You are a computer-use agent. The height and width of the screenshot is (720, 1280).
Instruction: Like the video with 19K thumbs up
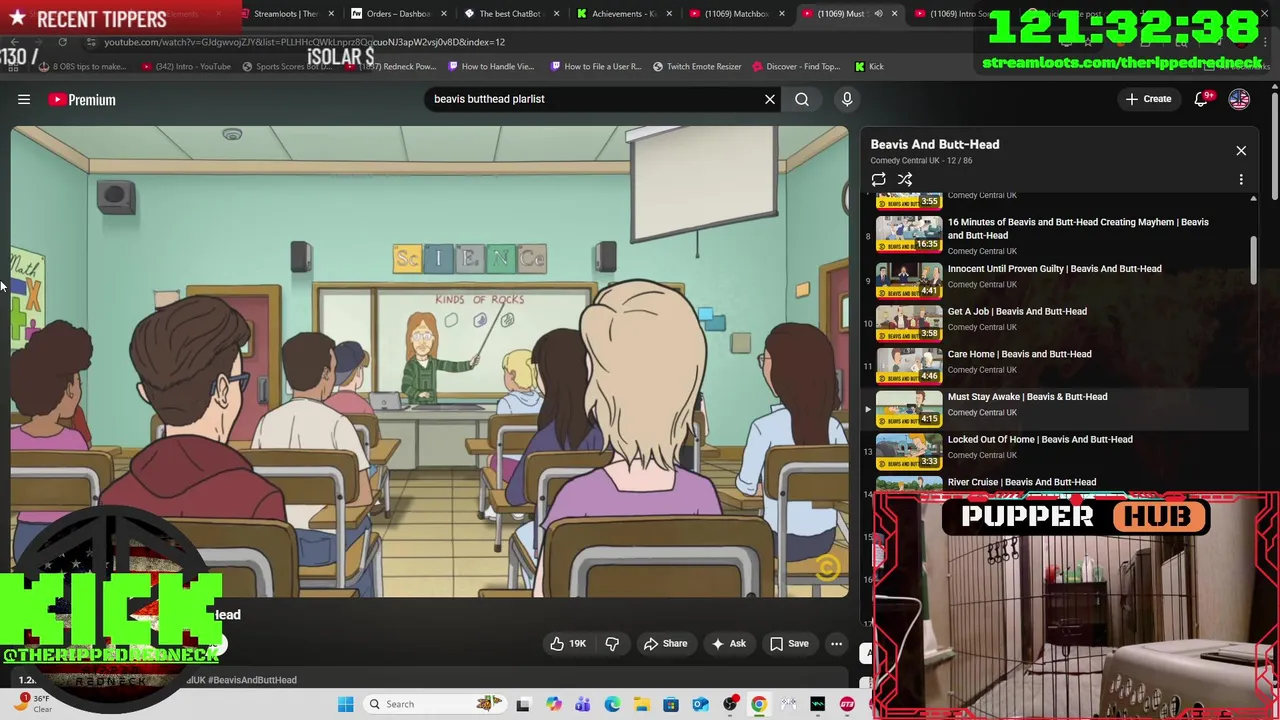point(568,644)
